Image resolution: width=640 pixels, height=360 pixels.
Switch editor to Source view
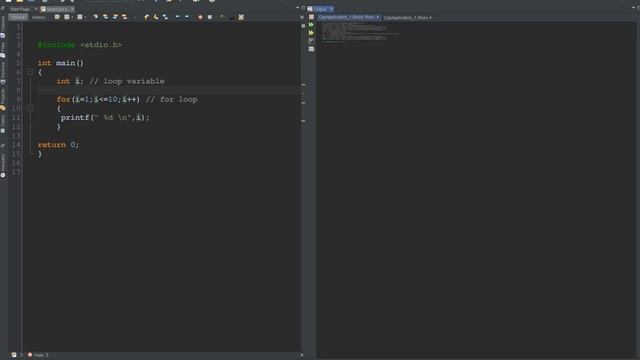pos(18,17)
